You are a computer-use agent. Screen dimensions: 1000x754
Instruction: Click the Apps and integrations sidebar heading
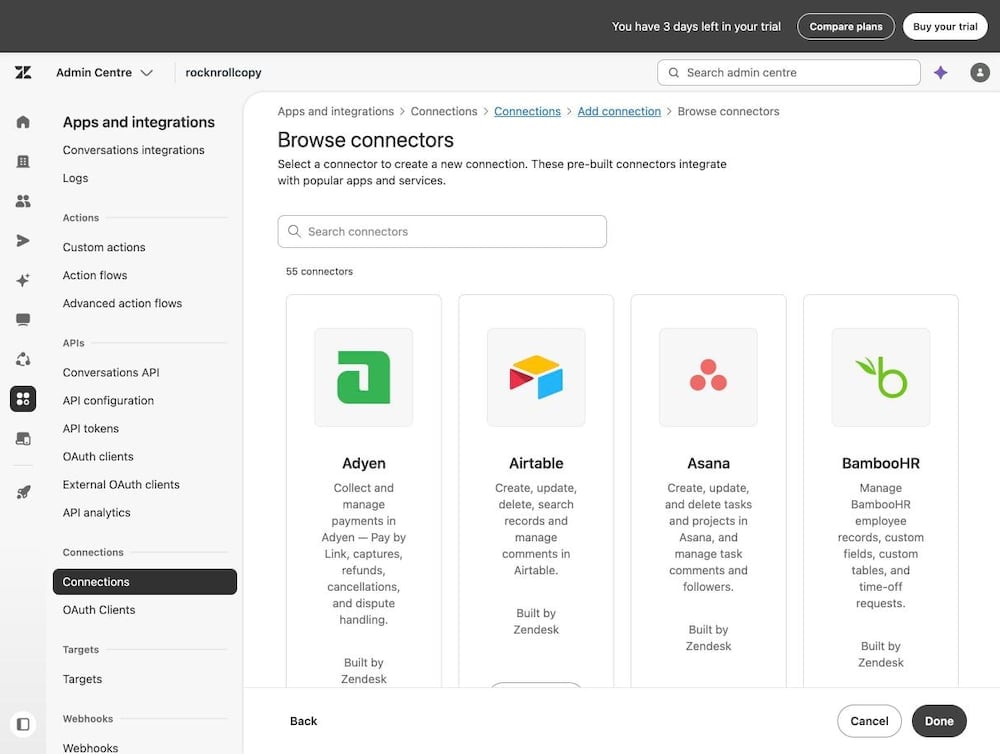click(x=138, y=122)
